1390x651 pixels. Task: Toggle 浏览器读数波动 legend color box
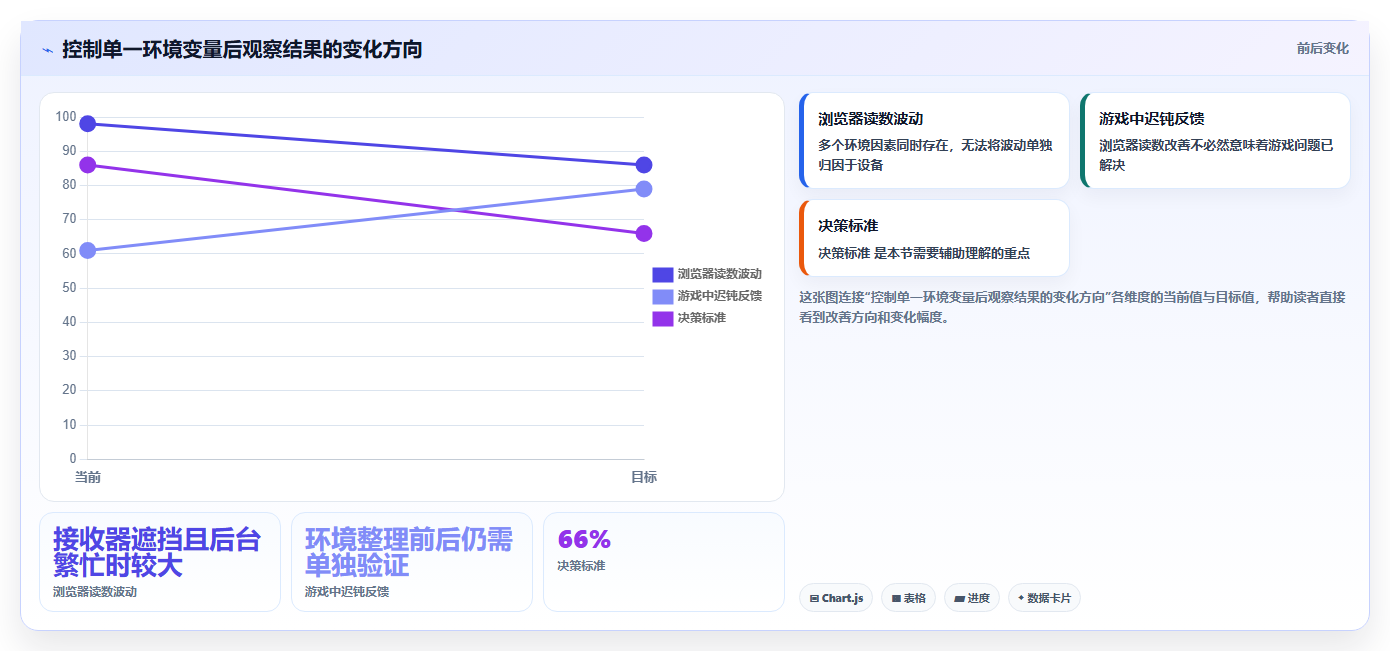coord(663,274)
